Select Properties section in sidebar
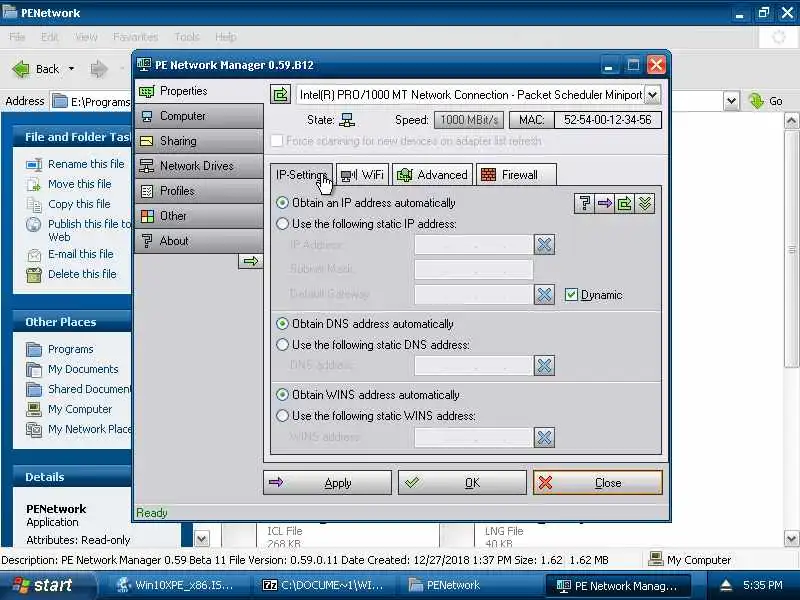The height and width of the screenshot is (600, 800). pyautogui.click(x=199, y=91)
